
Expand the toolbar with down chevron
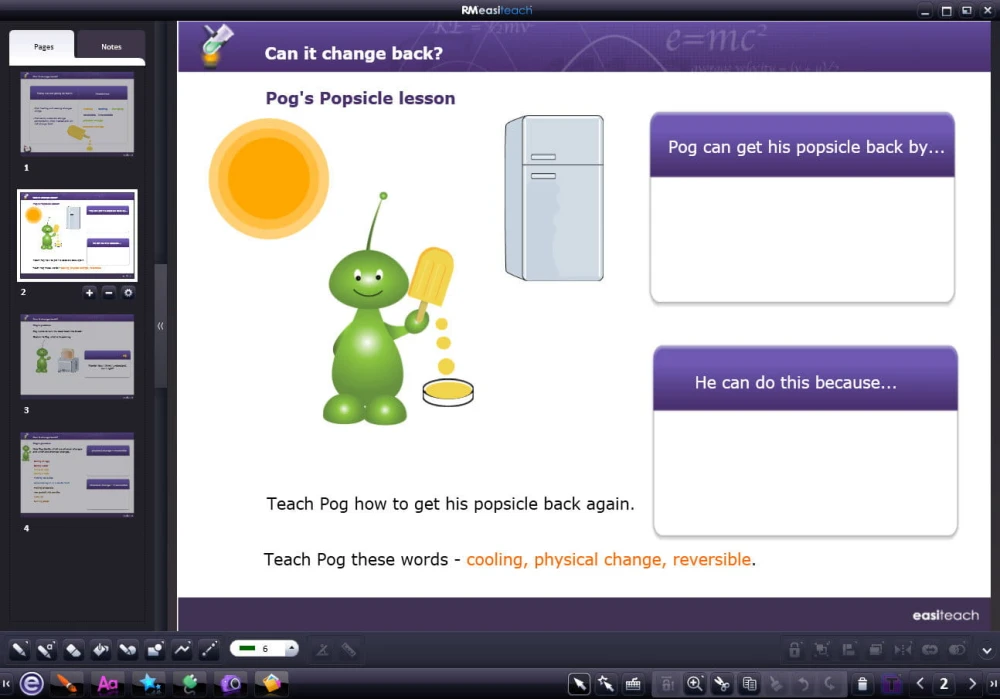[987, 651]
